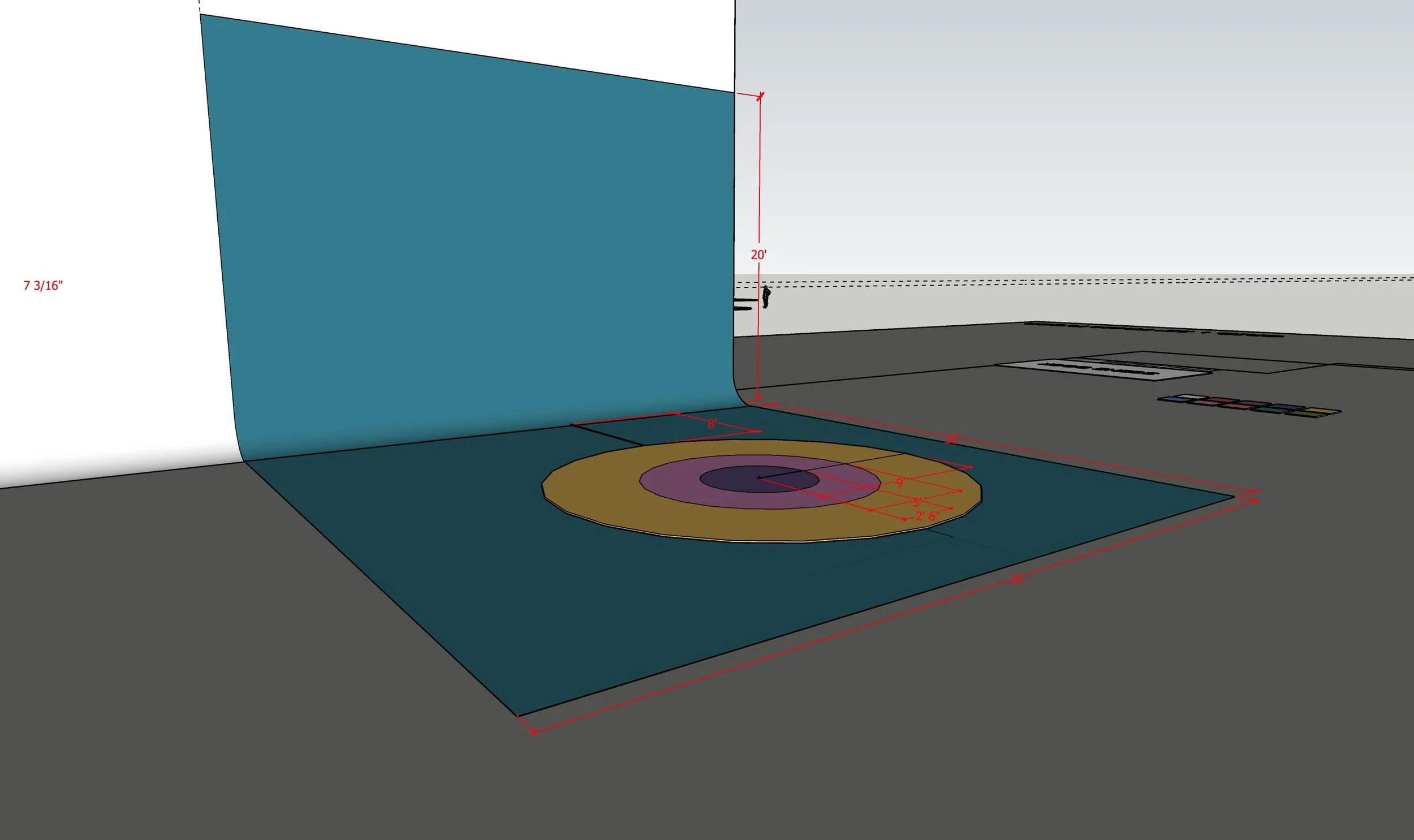Click the 20' vertical dimension label

[x=758, y=255]
